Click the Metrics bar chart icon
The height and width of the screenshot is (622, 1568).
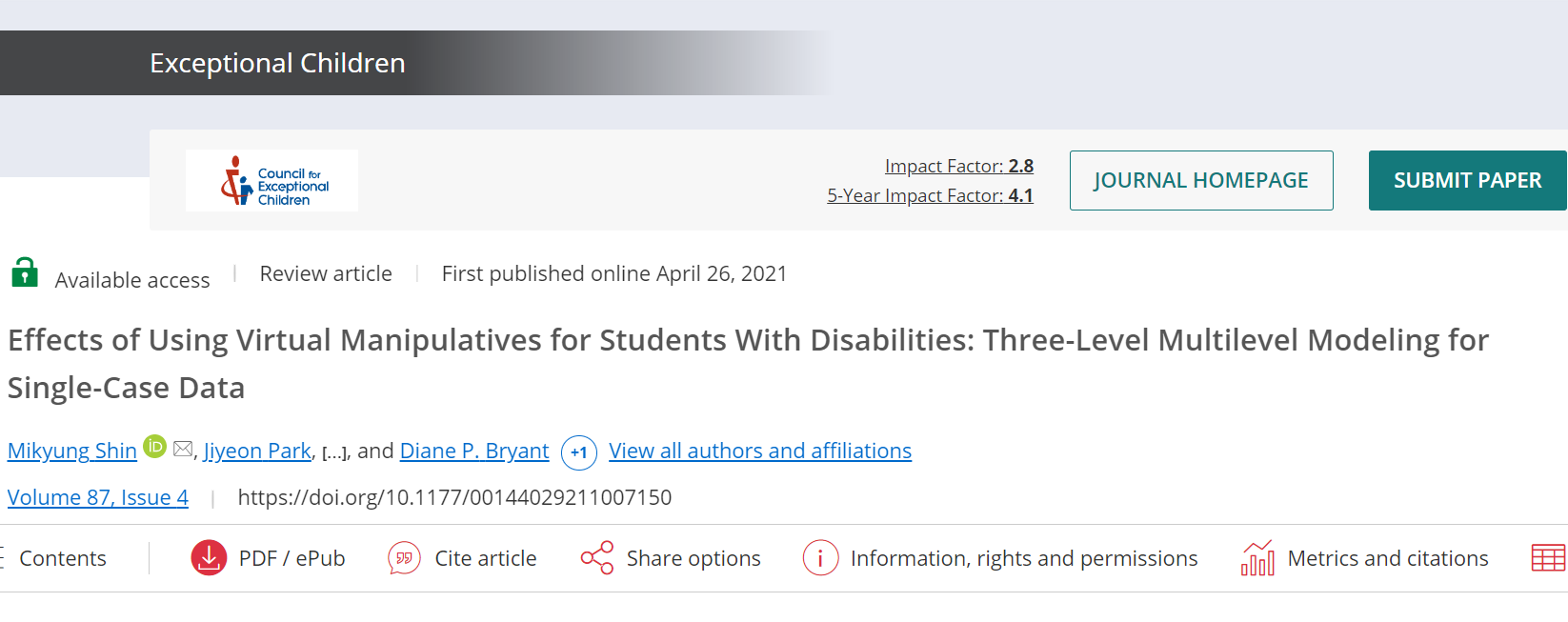pyautogui.click(x=1257, y=558)
